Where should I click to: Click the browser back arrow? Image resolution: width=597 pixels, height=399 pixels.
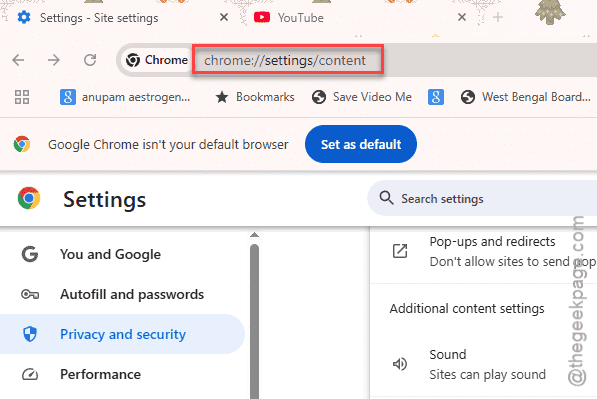click(18, 60)
